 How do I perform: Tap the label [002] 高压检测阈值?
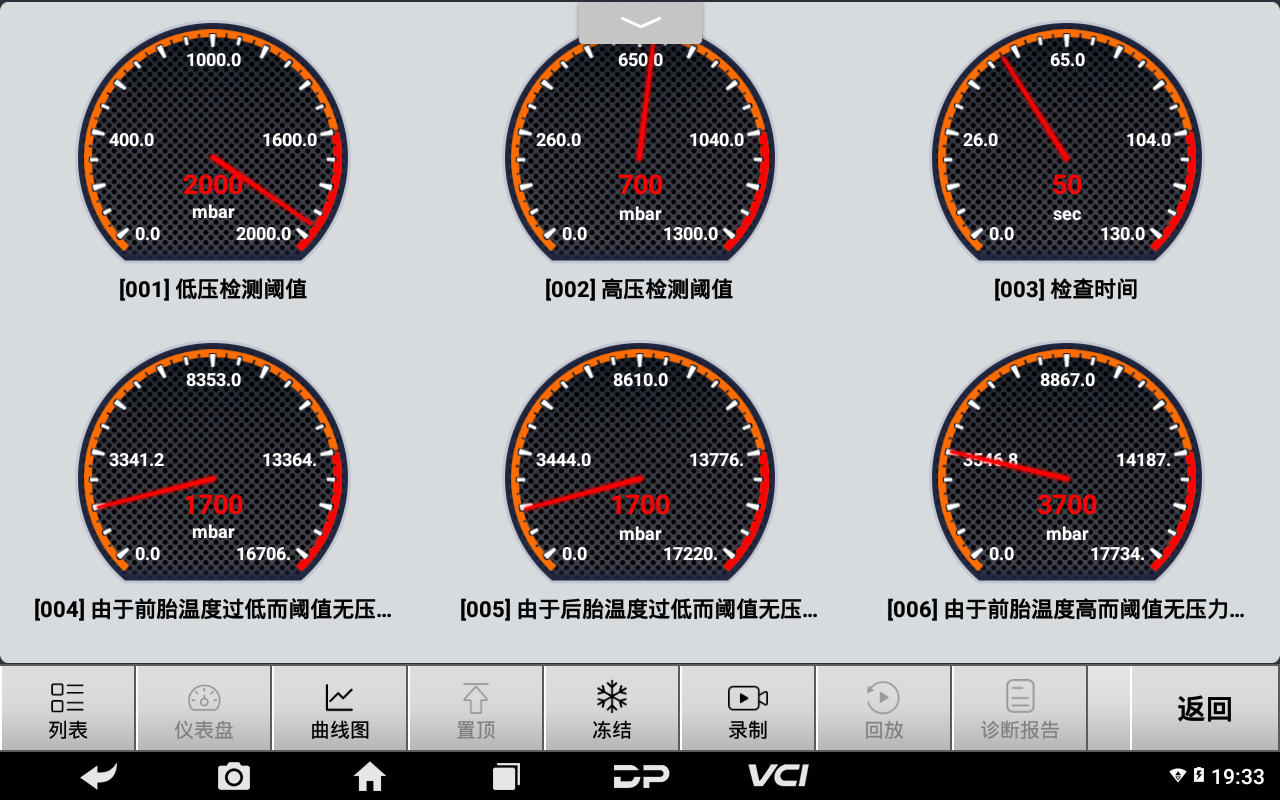[639, 290]
